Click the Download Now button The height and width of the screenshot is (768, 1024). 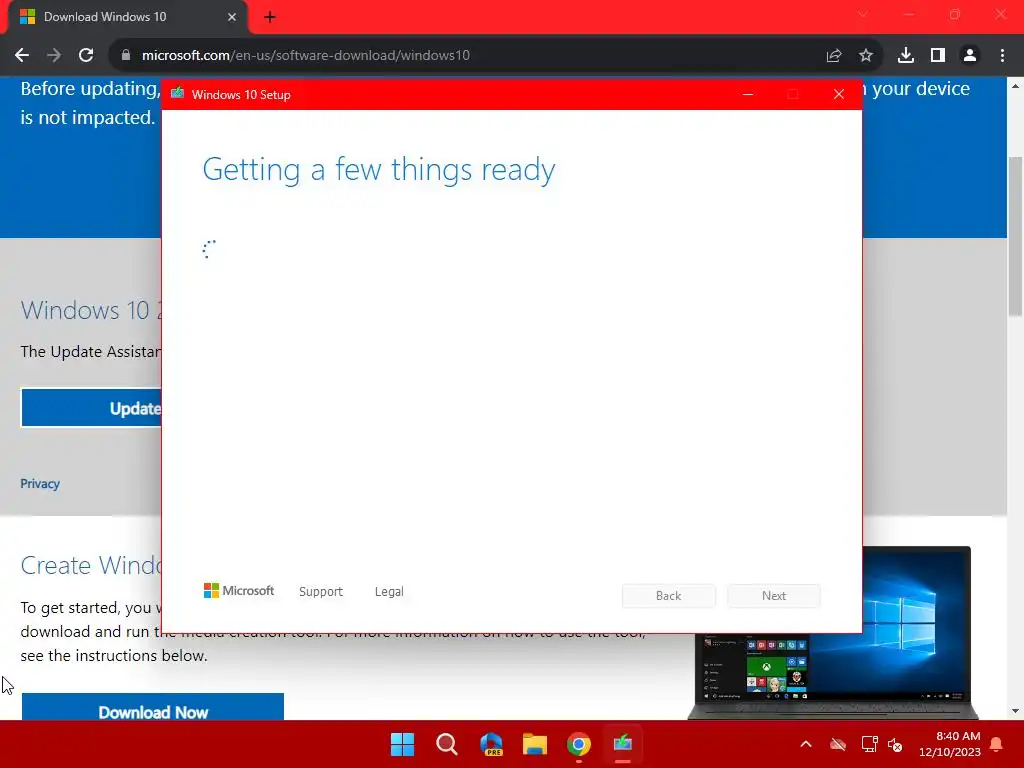click(x=153, y=708)
